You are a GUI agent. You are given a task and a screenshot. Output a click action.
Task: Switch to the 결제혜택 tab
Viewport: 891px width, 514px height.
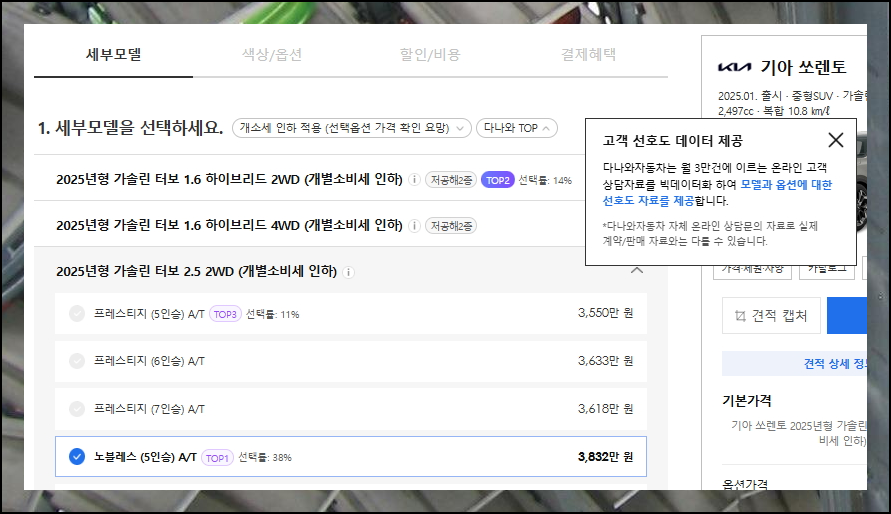[x=589, y=55]
